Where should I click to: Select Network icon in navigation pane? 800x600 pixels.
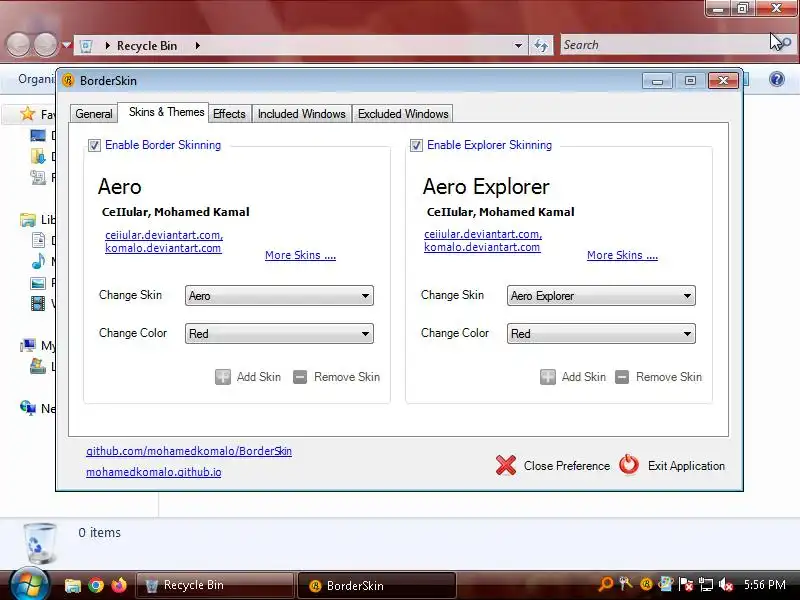[x=28, y=408]
